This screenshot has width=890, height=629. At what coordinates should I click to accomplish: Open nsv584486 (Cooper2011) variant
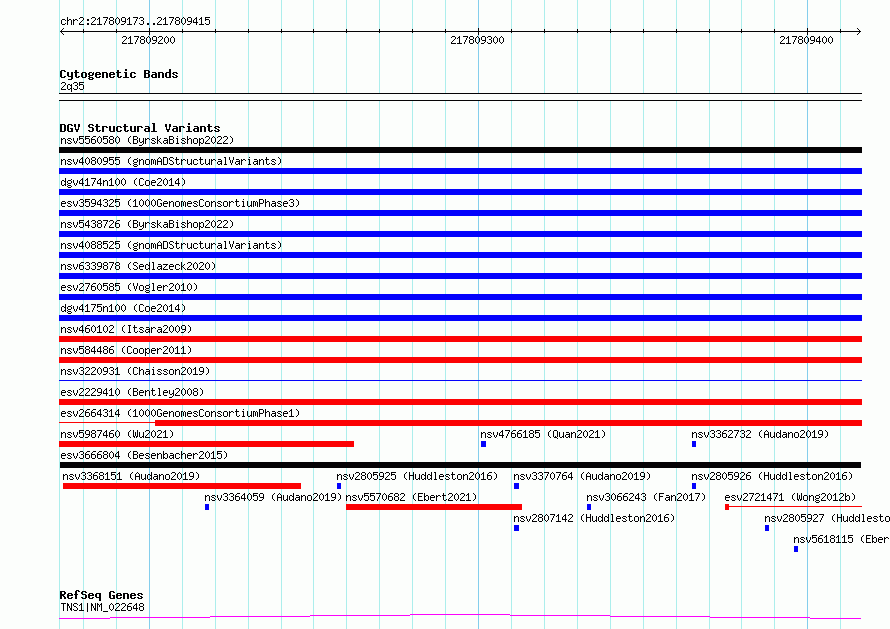[126, 350]
